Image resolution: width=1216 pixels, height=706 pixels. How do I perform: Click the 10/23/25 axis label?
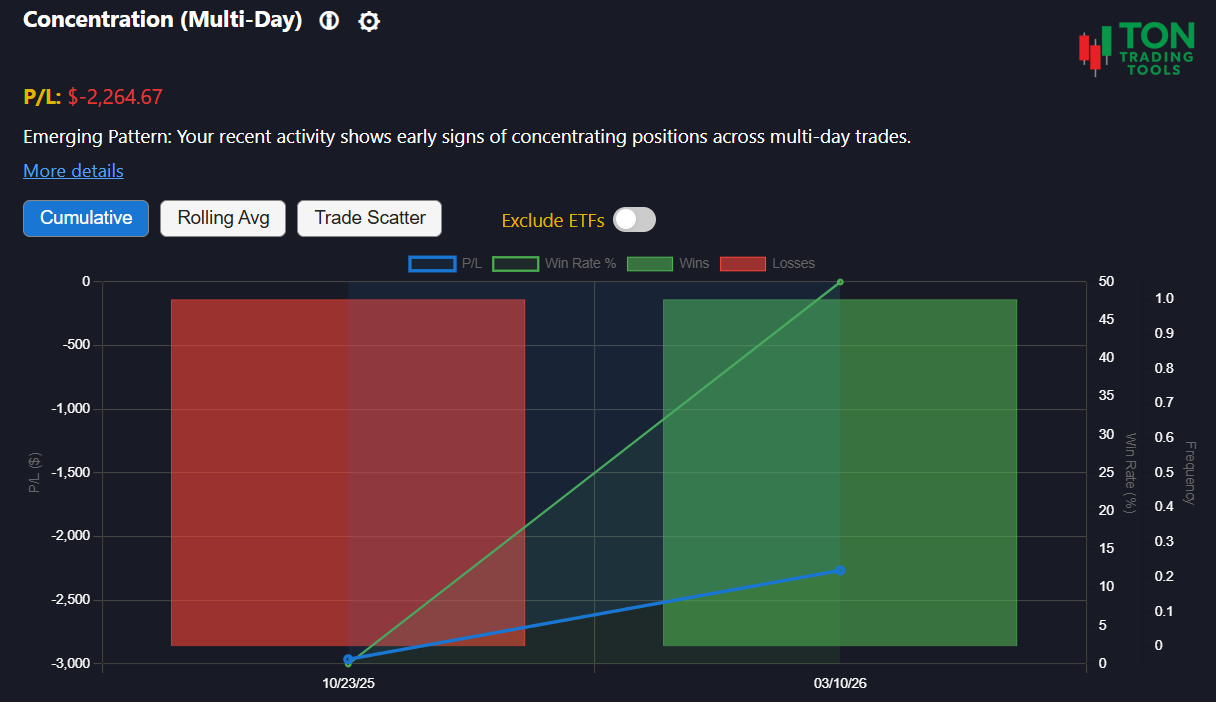coord(348,684)
